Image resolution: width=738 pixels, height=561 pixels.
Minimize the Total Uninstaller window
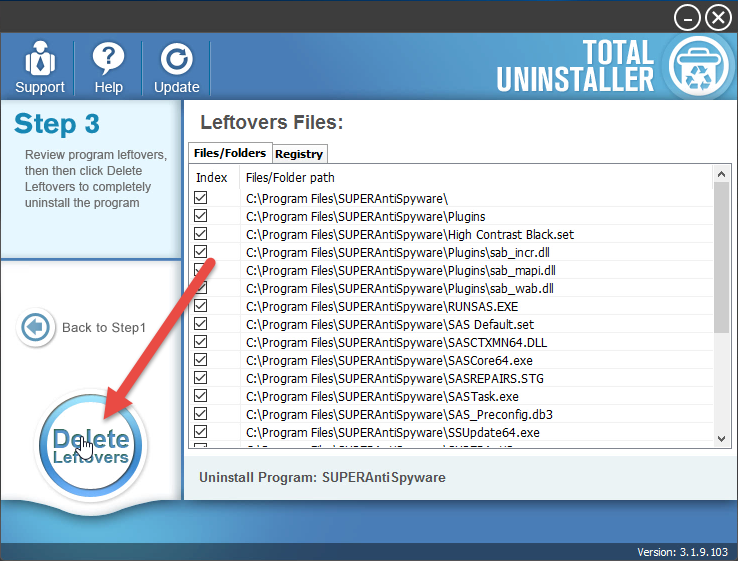687,18
